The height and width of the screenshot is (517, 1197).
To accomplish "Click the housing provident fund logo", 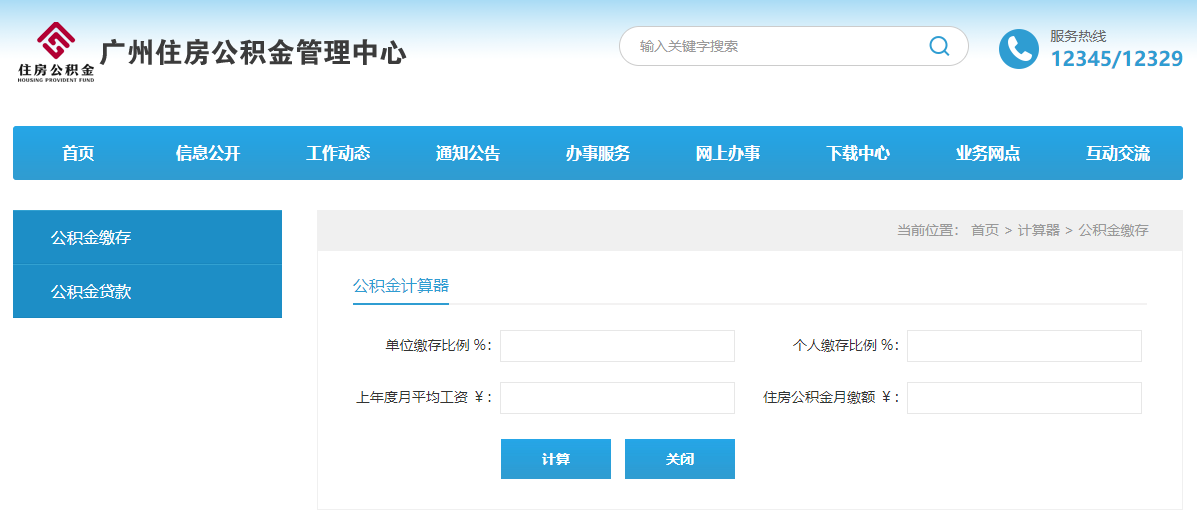I will pos(56,52).
